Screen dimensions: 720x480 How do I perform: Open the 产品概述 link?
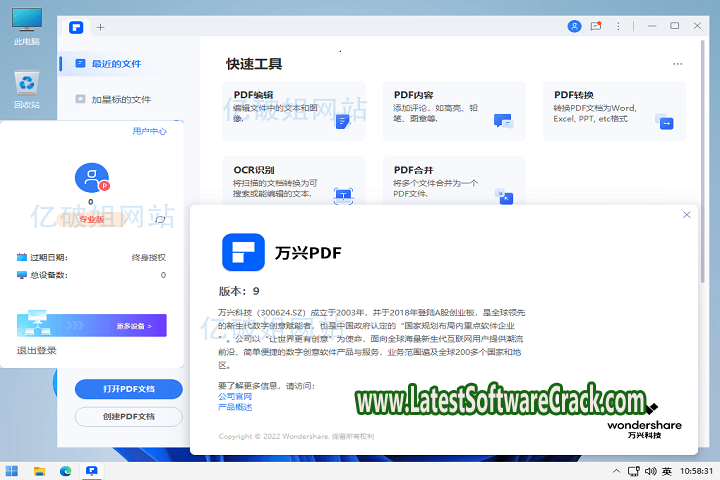(x=236, y=407)
